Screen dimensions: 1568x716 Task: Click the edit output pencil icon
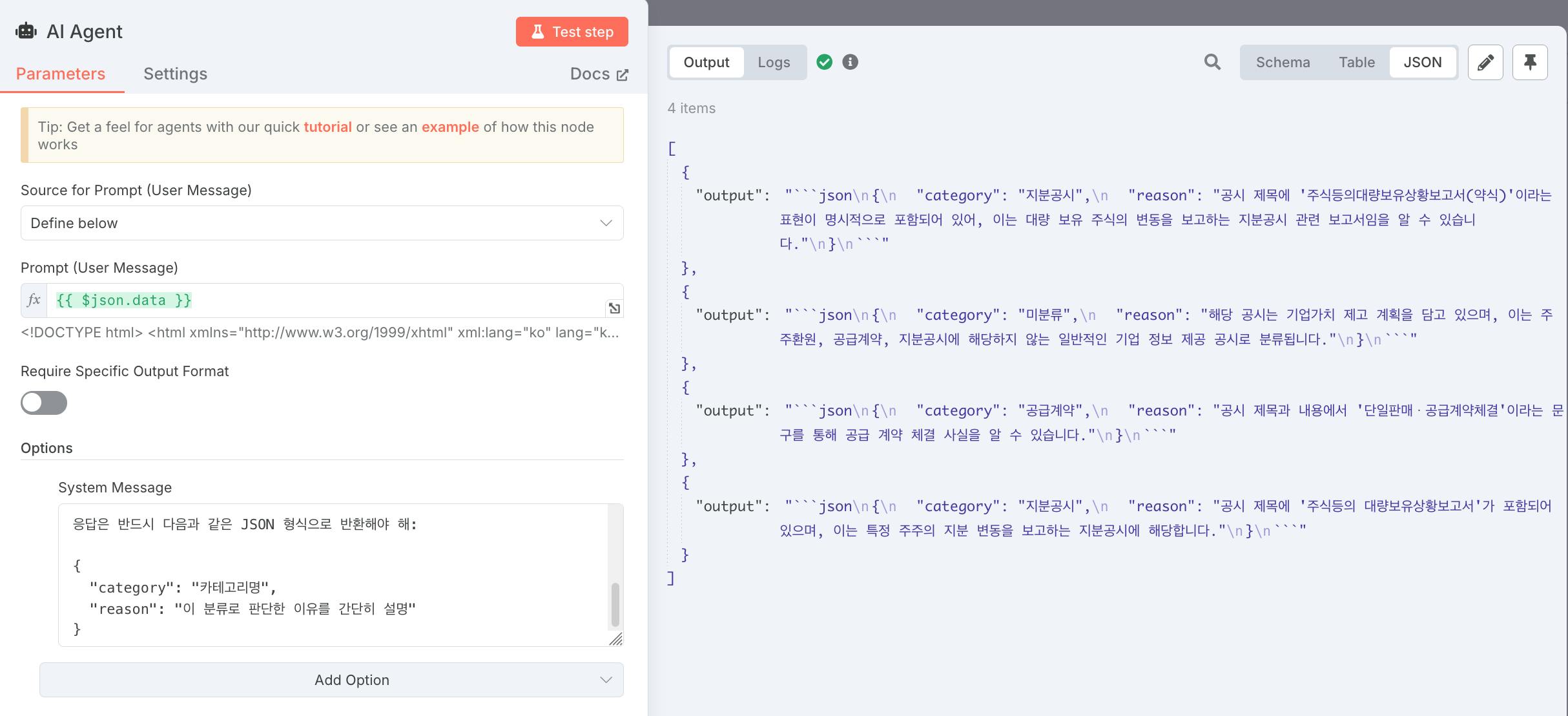1485,62
